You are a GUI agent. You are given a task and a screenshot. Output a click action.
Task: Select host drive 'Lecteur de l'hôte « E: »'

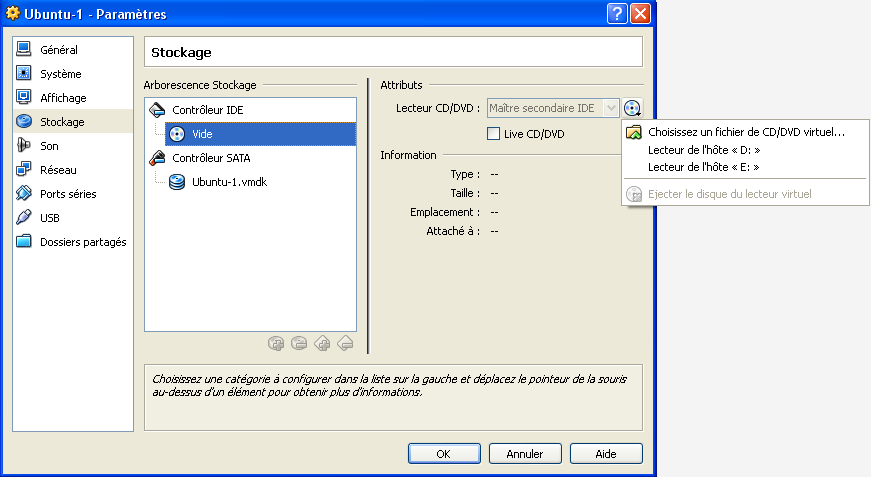[x=745, y=167]
